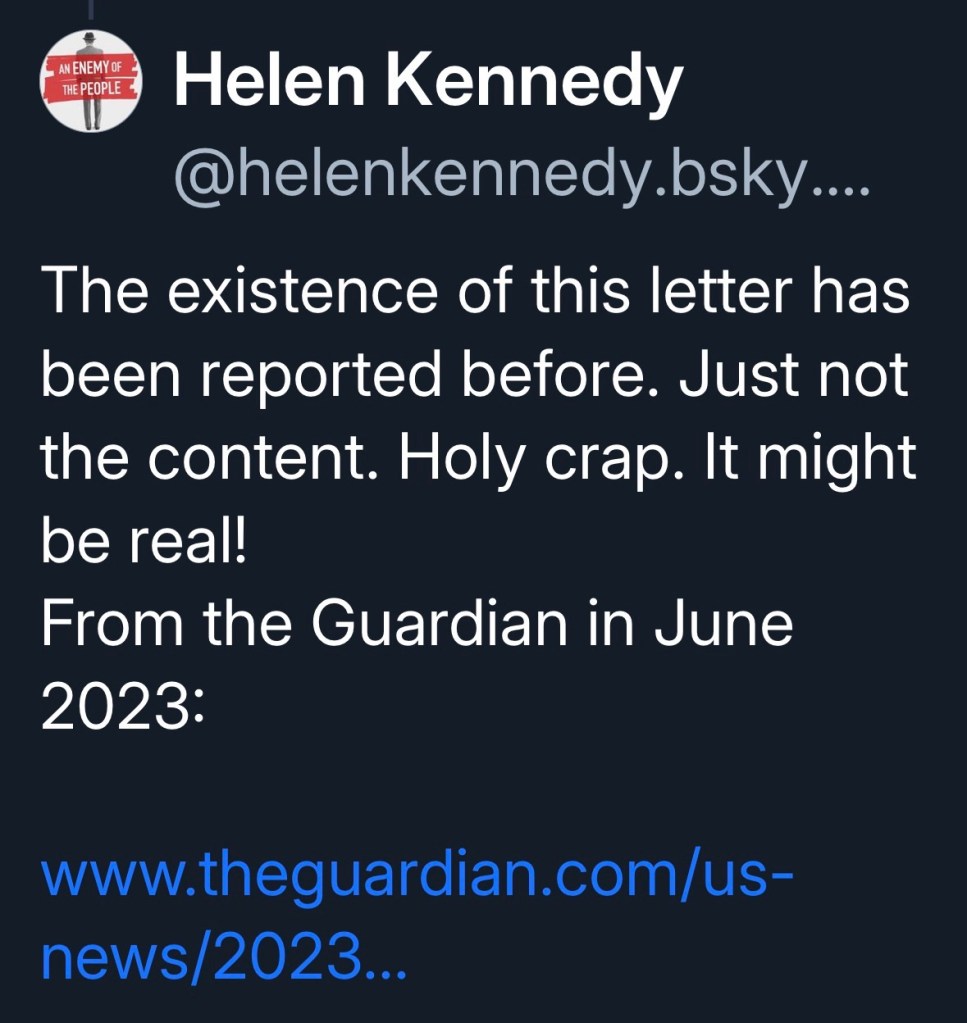Tap the line 'been reported before. Just not'
Image resolution: width=967 pixels, height=1023 pixels.
point(473,375)
